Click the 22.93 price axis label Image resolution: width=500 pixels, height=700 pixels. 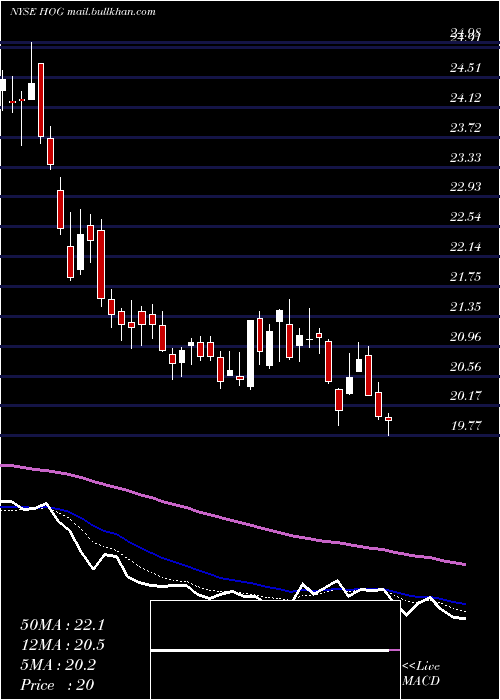466,187
